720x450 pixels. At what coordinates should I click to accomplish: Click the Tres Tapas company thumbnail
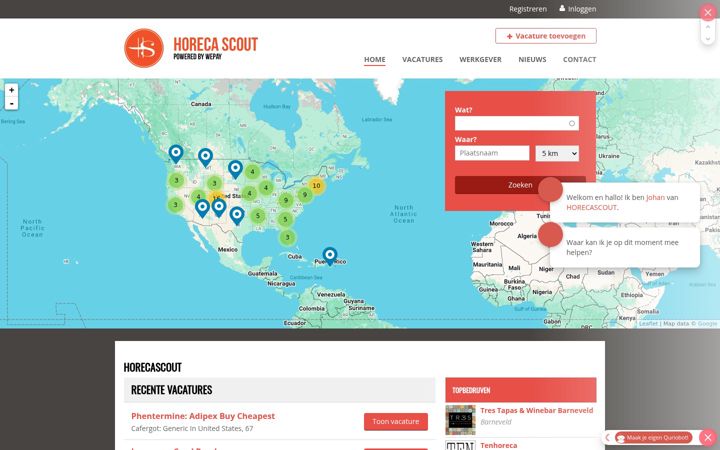461,420
